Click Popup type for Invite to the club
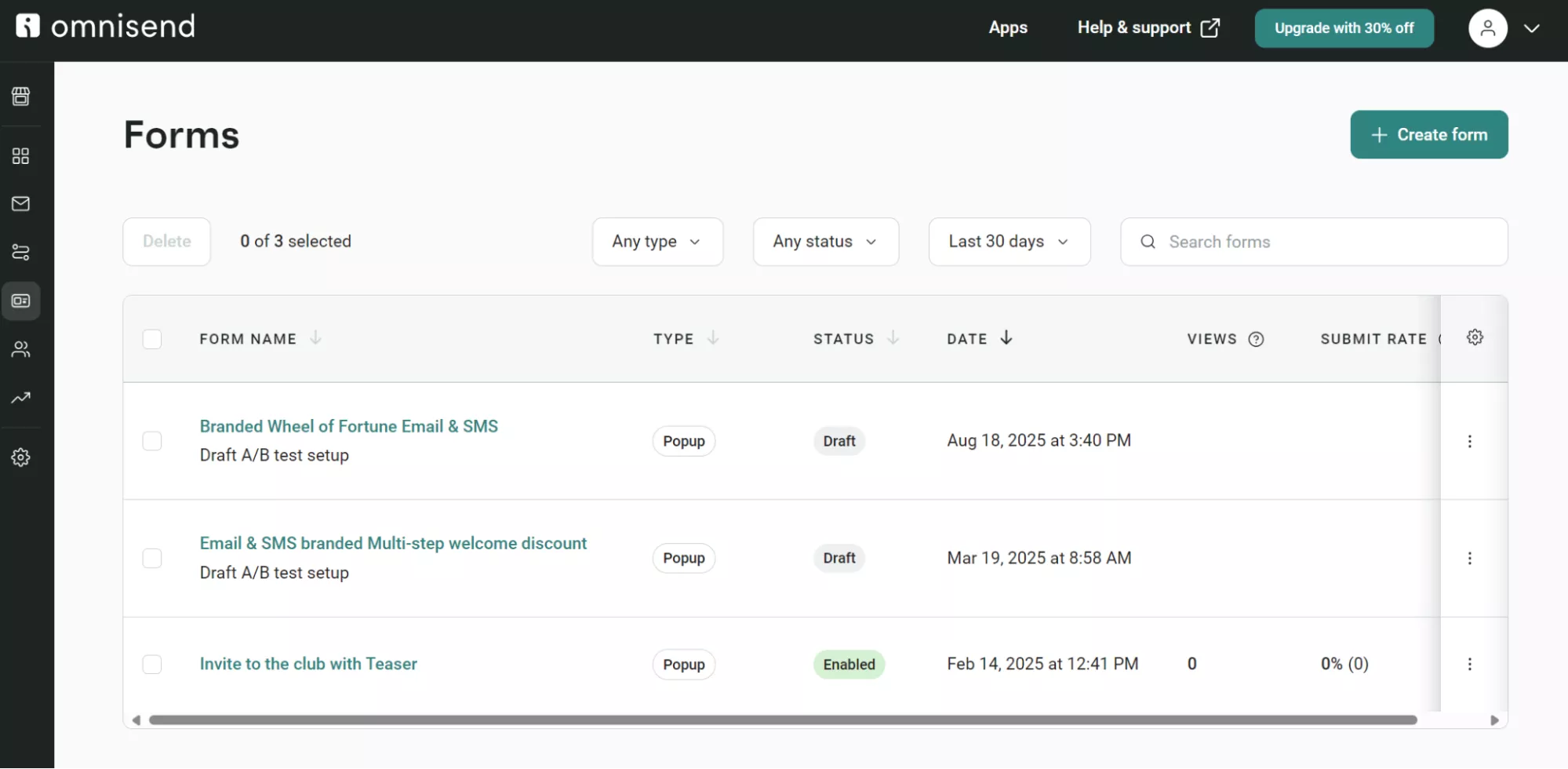Image resolution: width=1568 pixels, height=769 pixels. click(x=684, y=665)
